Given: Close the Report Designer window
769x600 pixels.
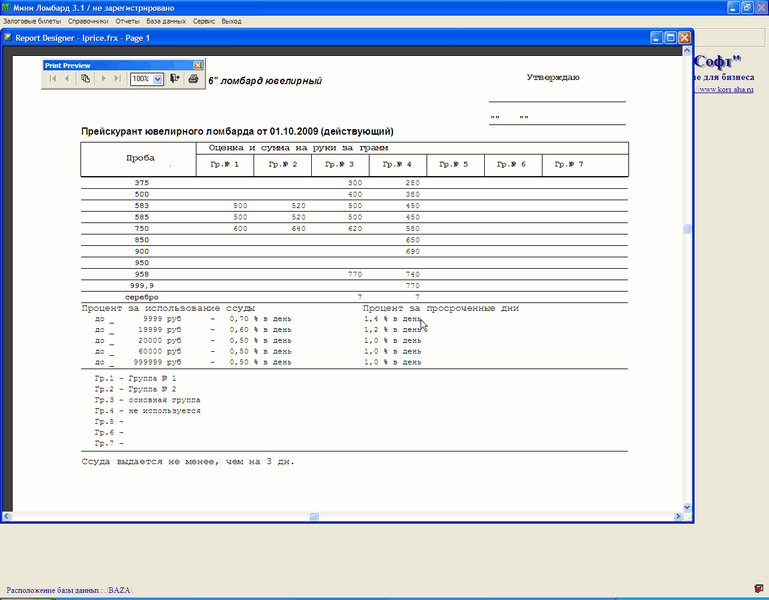Looking at the screenshot, I should (684, 37).
